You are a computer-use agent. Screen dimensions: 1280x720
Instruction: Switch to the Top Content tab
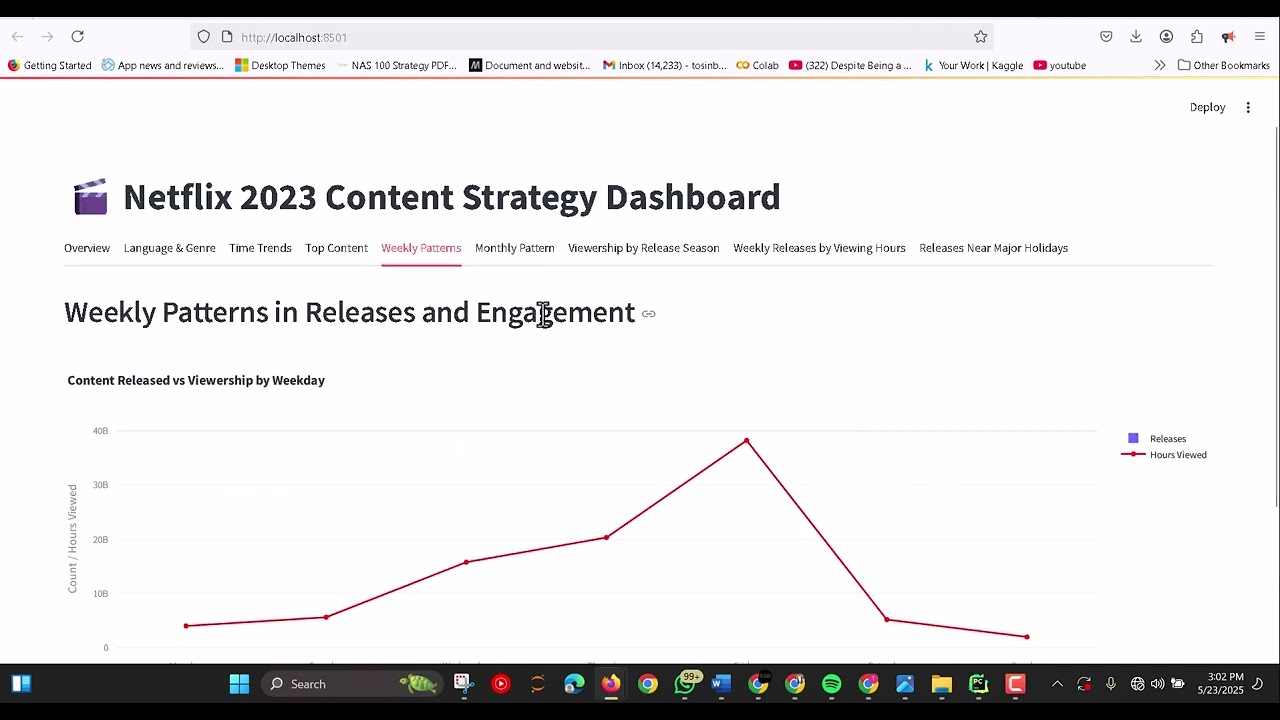(336, 248)
